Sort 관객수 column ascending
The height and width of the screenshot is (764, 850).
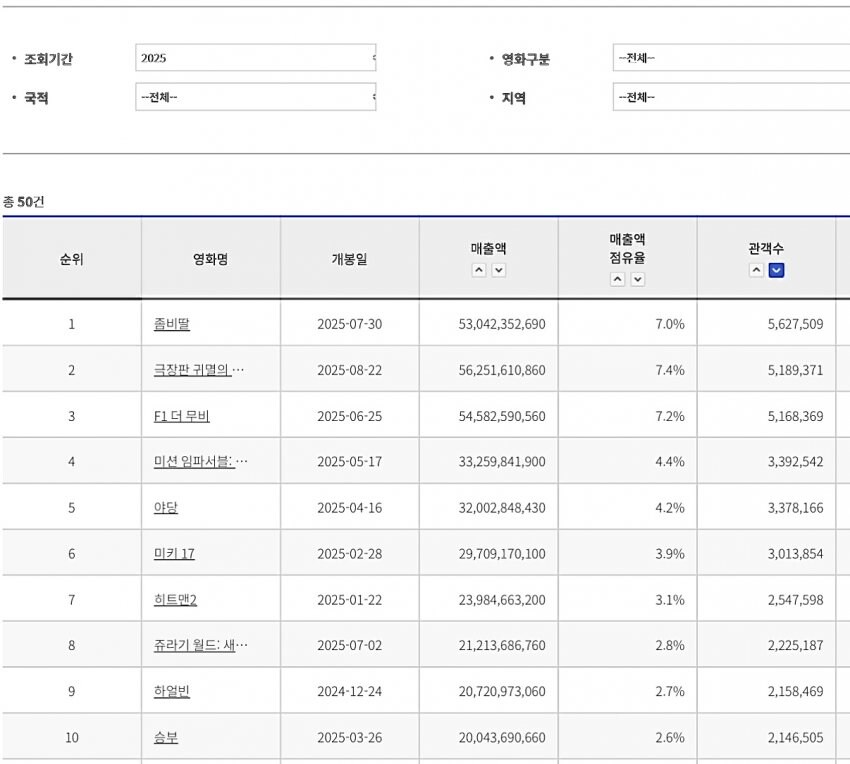point(757,270)
